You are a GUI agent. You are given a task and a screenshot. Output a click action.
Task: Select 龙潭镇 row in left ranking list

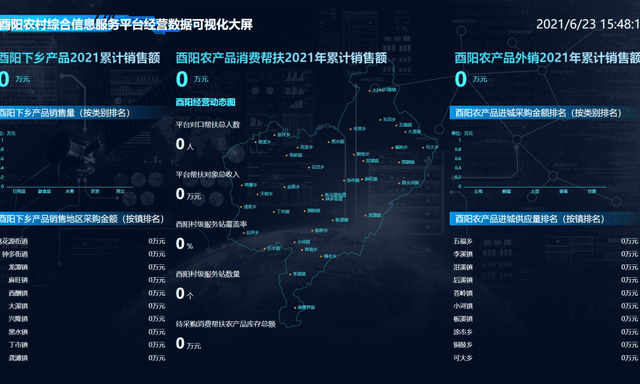pos(83,267)
